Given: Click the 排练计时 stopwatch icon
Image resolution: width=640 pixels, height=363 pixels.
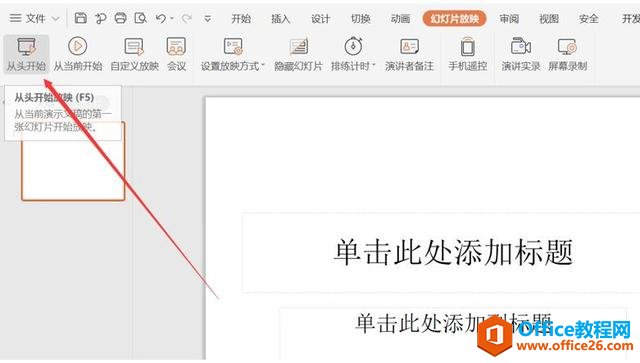Looking at the screenshot, I should (x=353, y=46).
